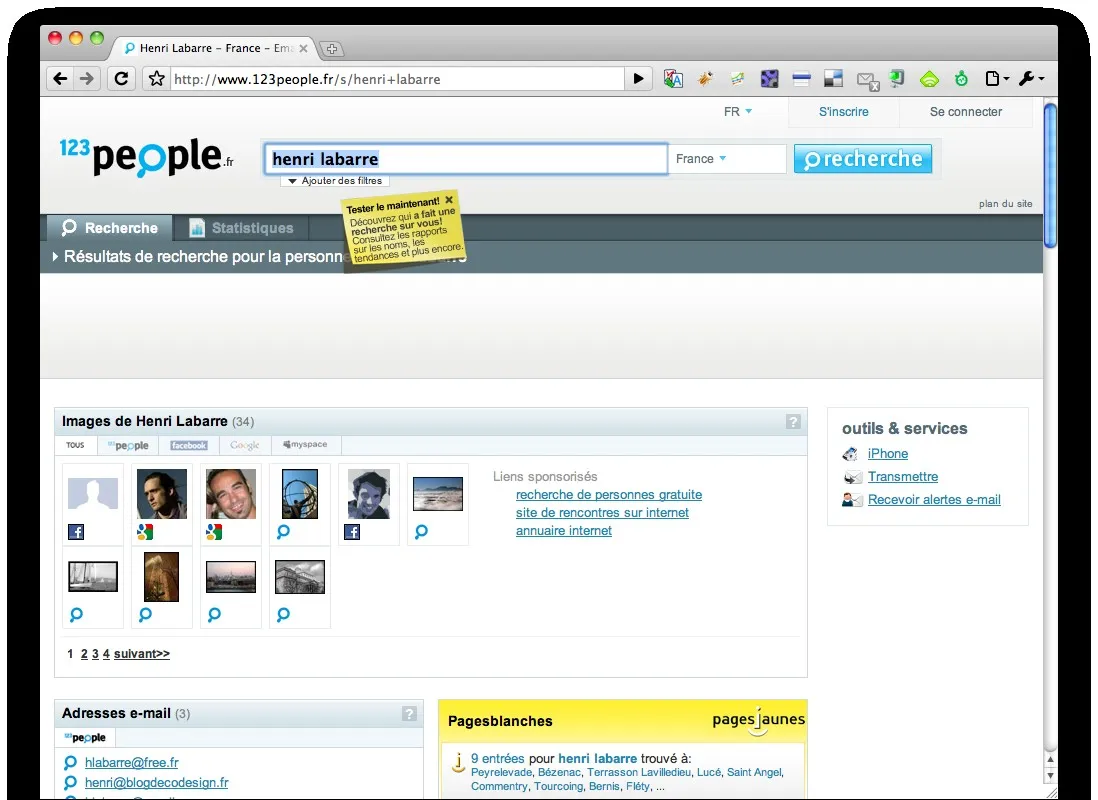Open the smiling man photo thumbnail
The width and height of the screenshot is (1098, 800).
tap(231, 494)
